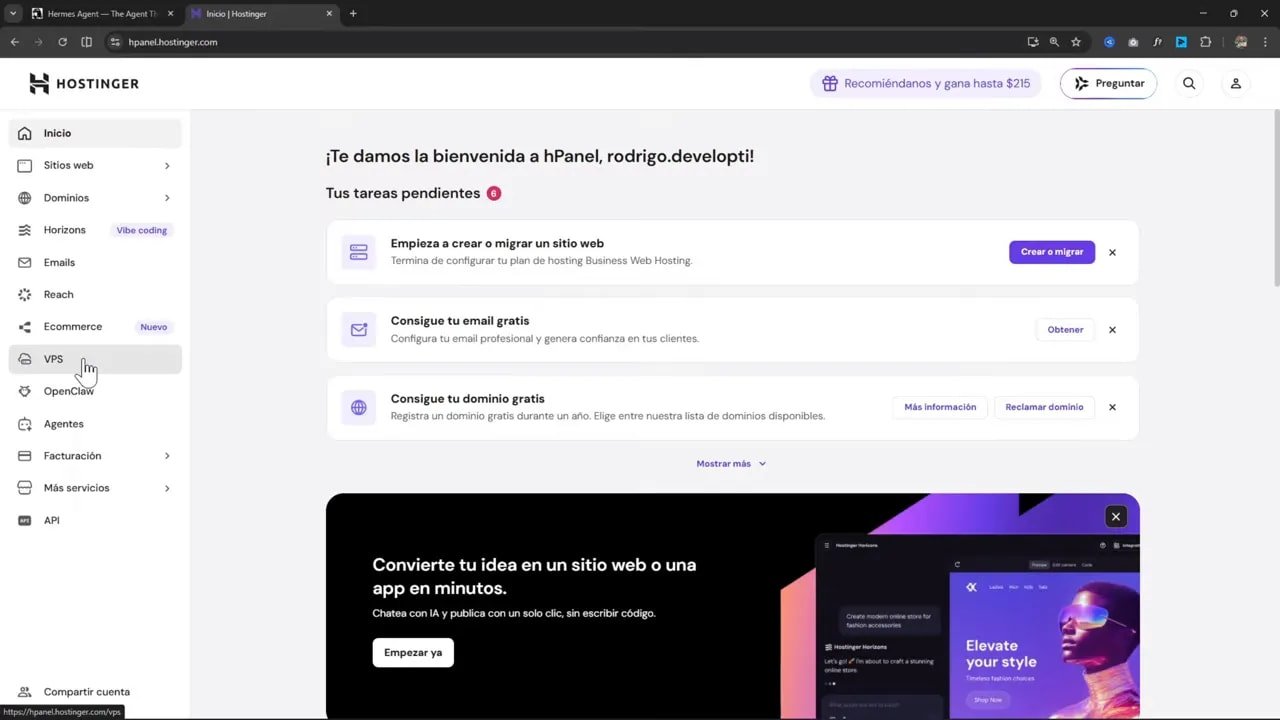
Task: Click the Empezar ya button
Action: pos(413,653)
